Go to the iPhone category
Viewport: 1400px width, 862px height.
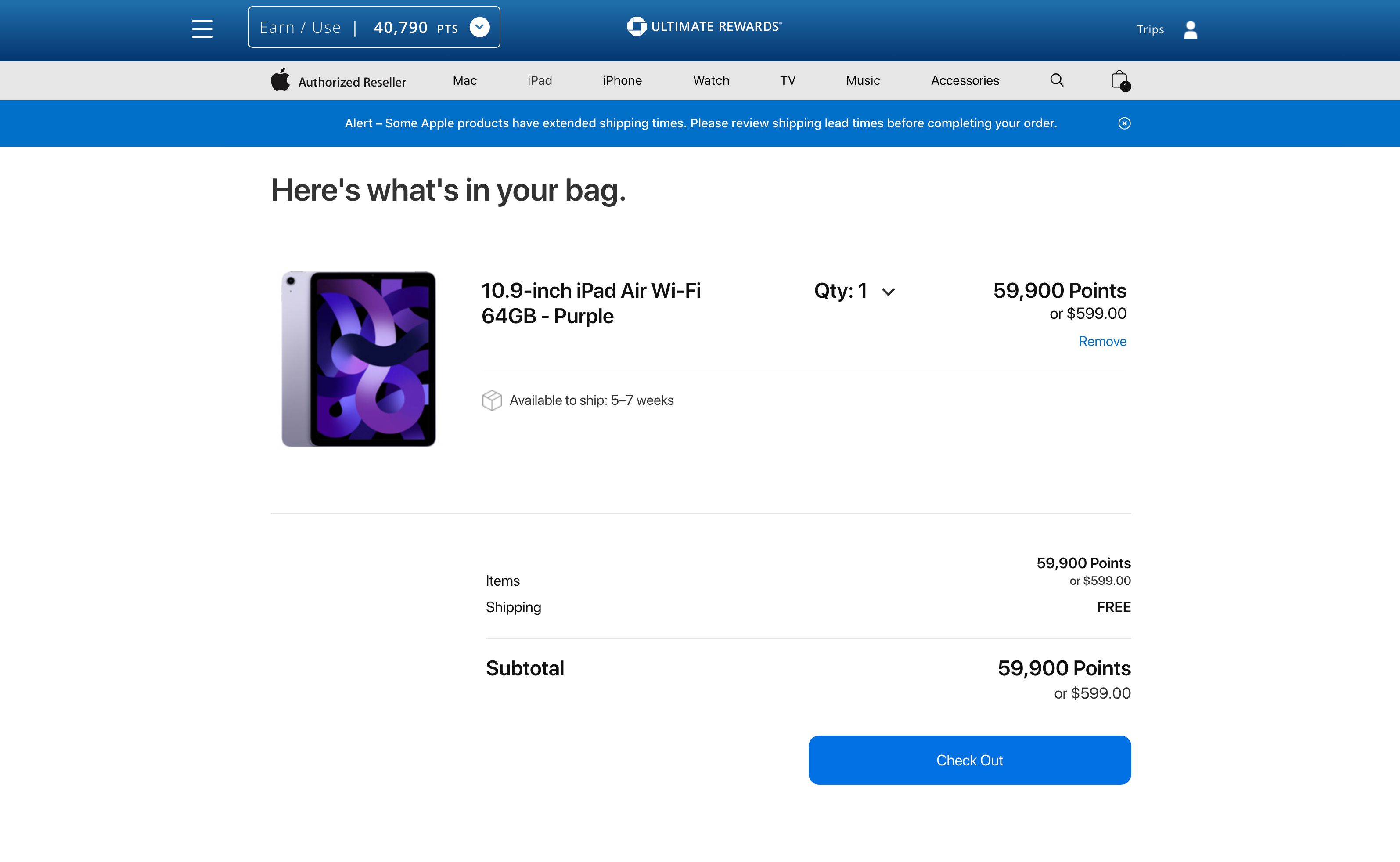point(622,80)
